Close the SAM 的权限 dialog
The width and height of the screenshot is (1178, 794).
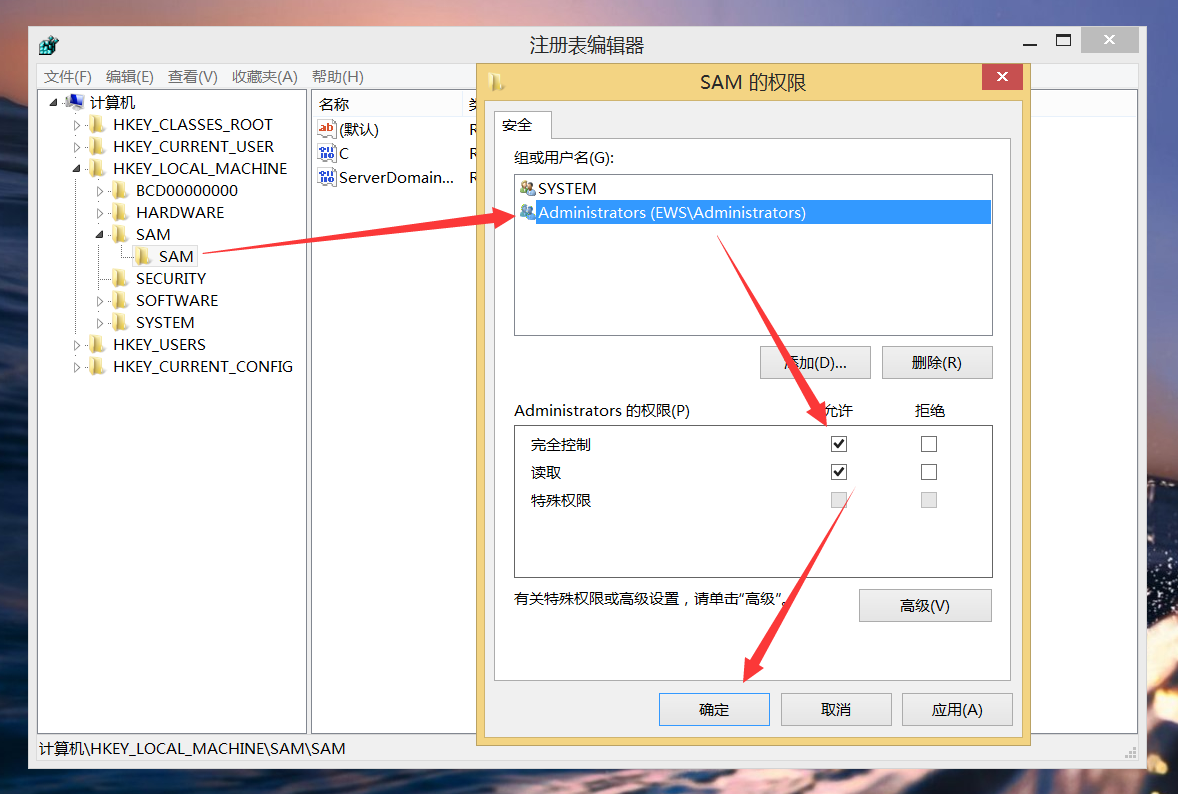(x=1002, y=77)
